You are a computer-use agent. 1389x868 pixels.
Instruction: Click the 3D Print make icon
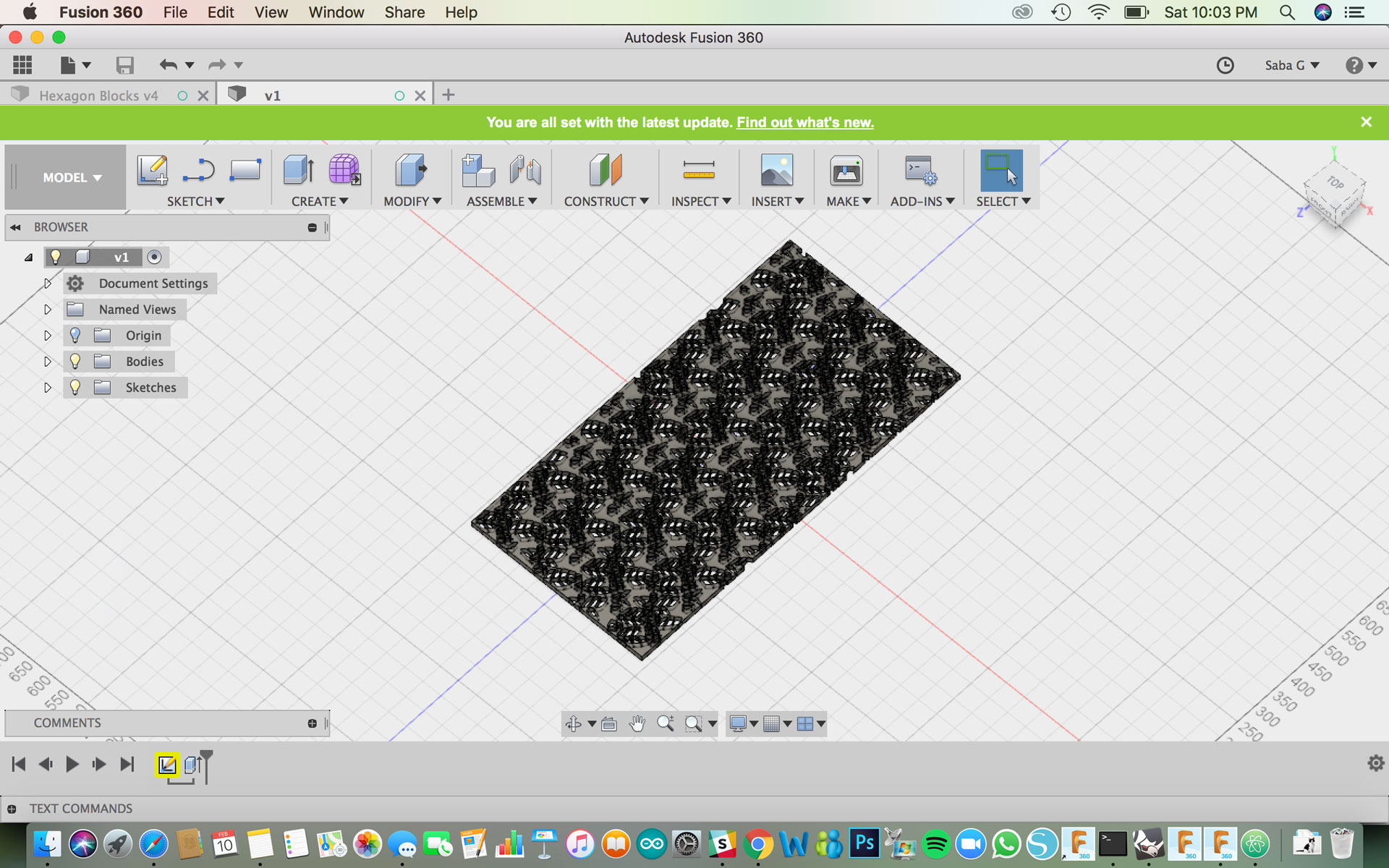click(846, 170)
